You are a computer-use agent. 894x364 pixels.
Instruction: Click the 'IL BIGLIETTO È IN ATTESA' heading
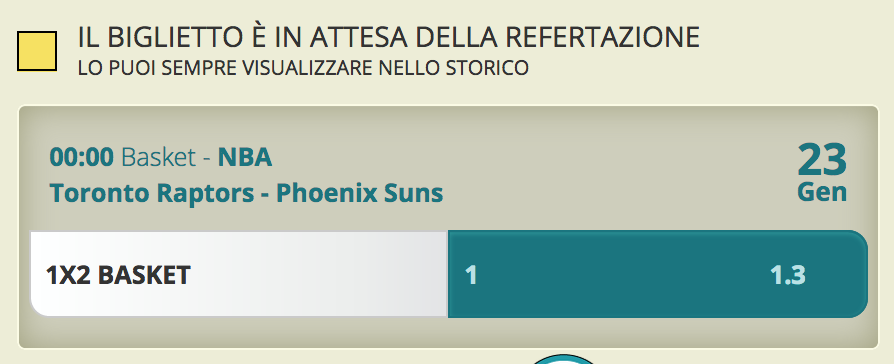tap(388, 38)
